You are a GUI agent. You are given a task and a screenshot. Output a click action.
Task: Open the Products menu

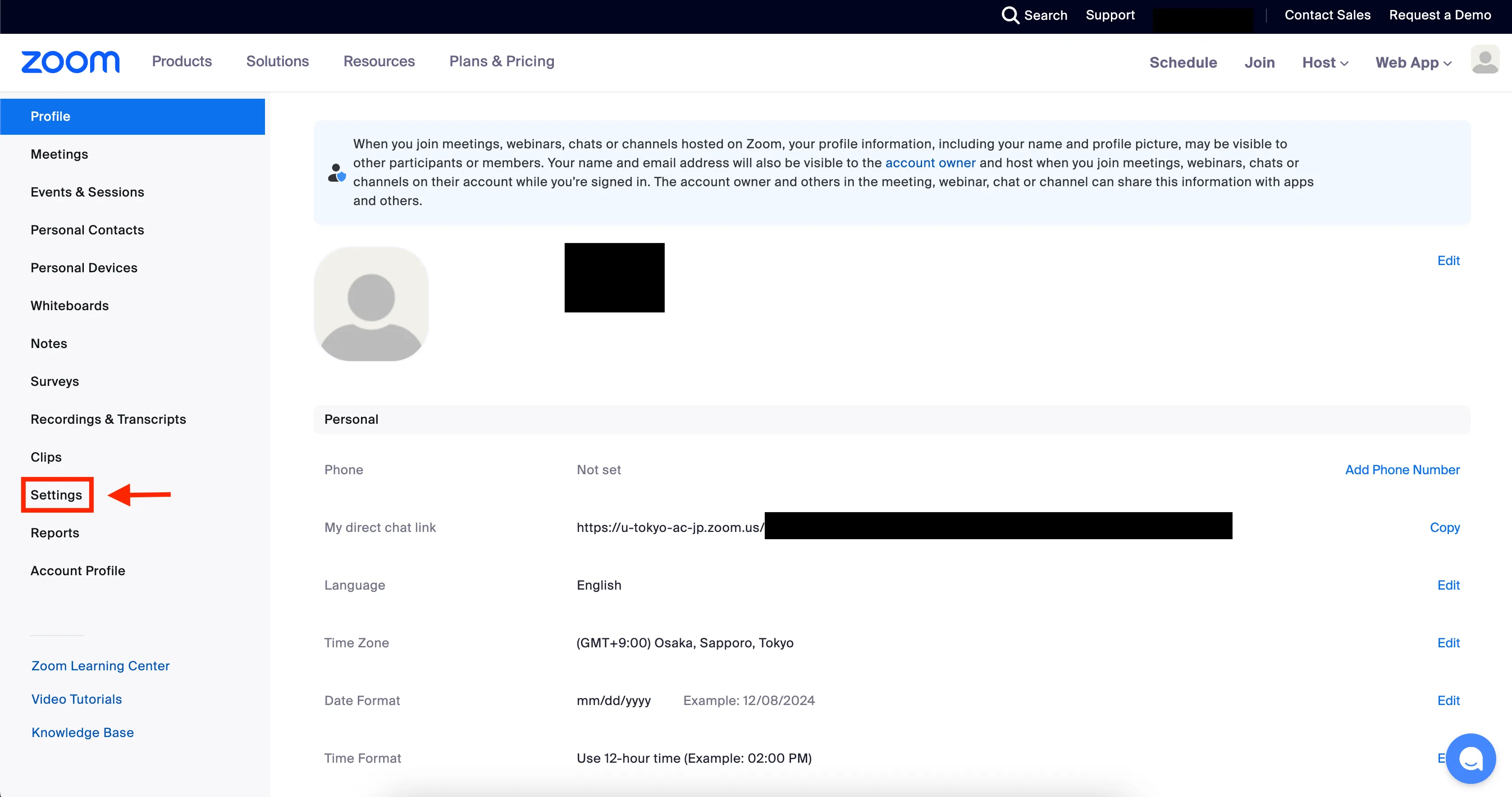[x=181, y=61]
